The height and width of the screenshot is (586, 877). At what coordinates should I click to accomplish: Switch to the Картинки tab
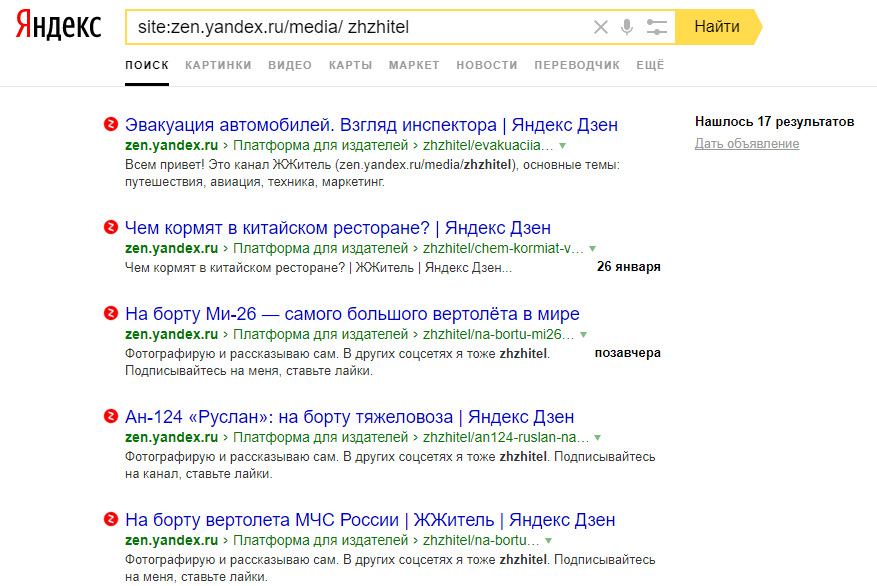[218, 65]
